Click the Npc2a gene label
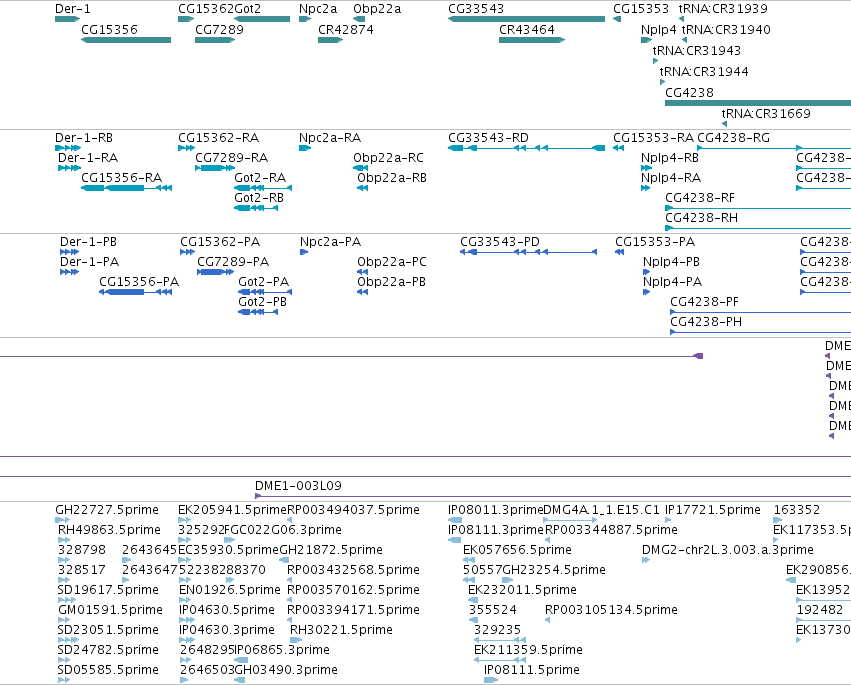The image size is (851, 685). (x=318, y=9)
